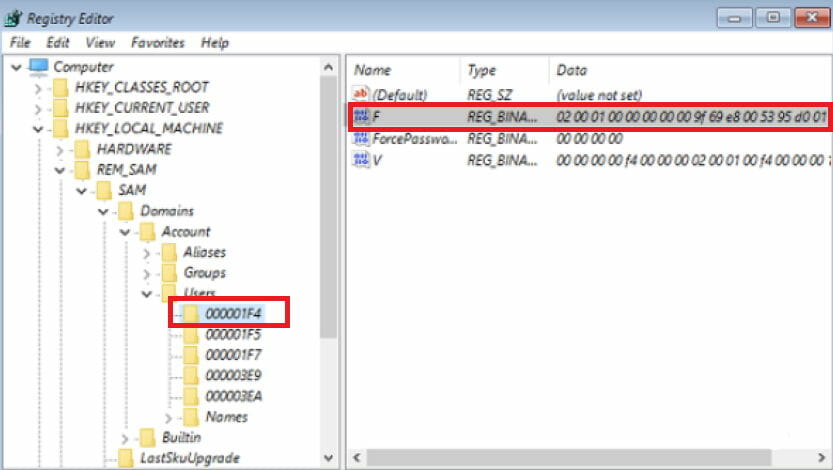Click the HKEY_CURRENT_USER folder icon

click(x=61, y=108)
